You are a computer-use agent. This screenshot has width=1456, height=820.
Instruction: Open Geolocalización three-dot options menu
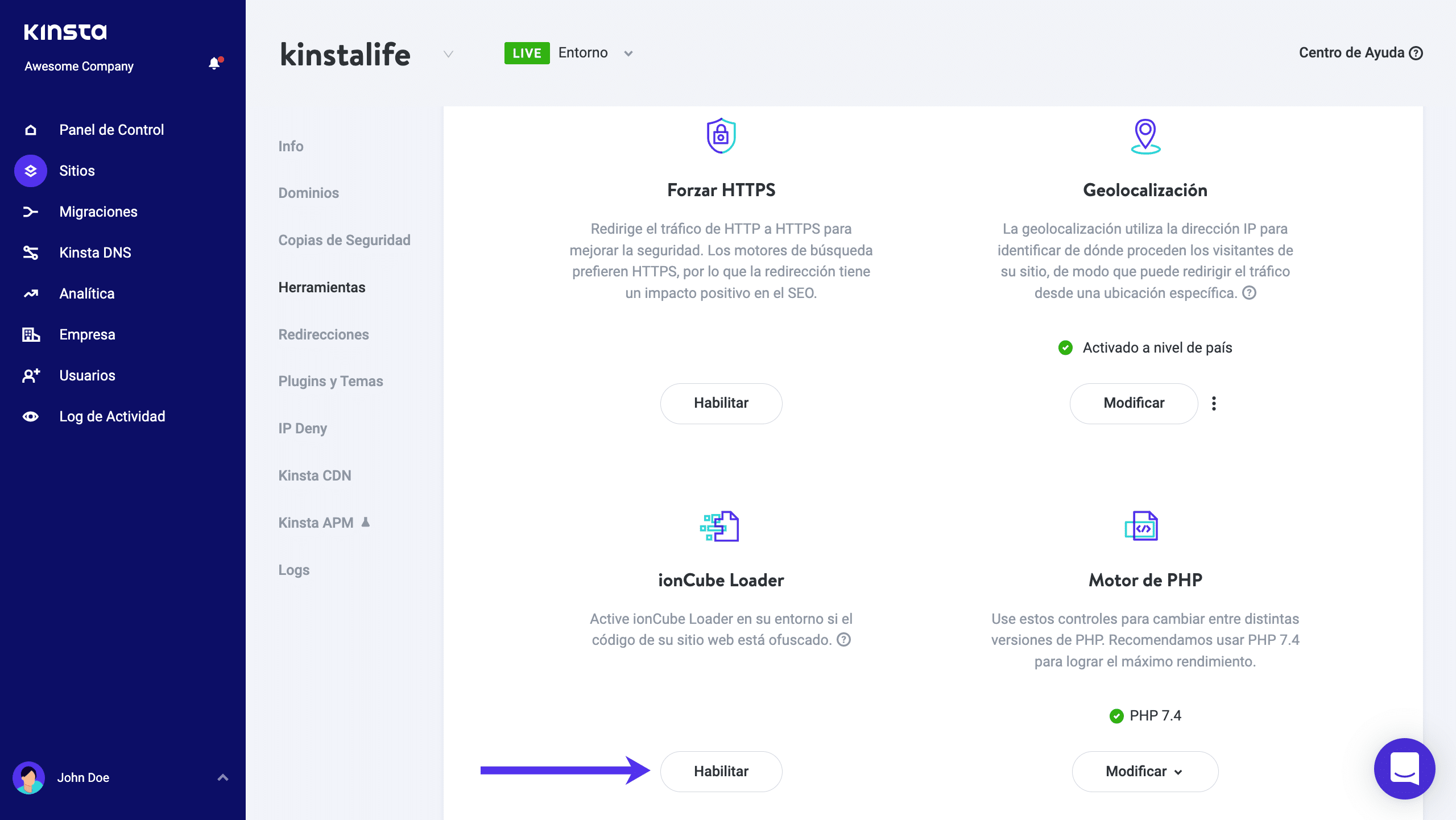coord(1214,403)
